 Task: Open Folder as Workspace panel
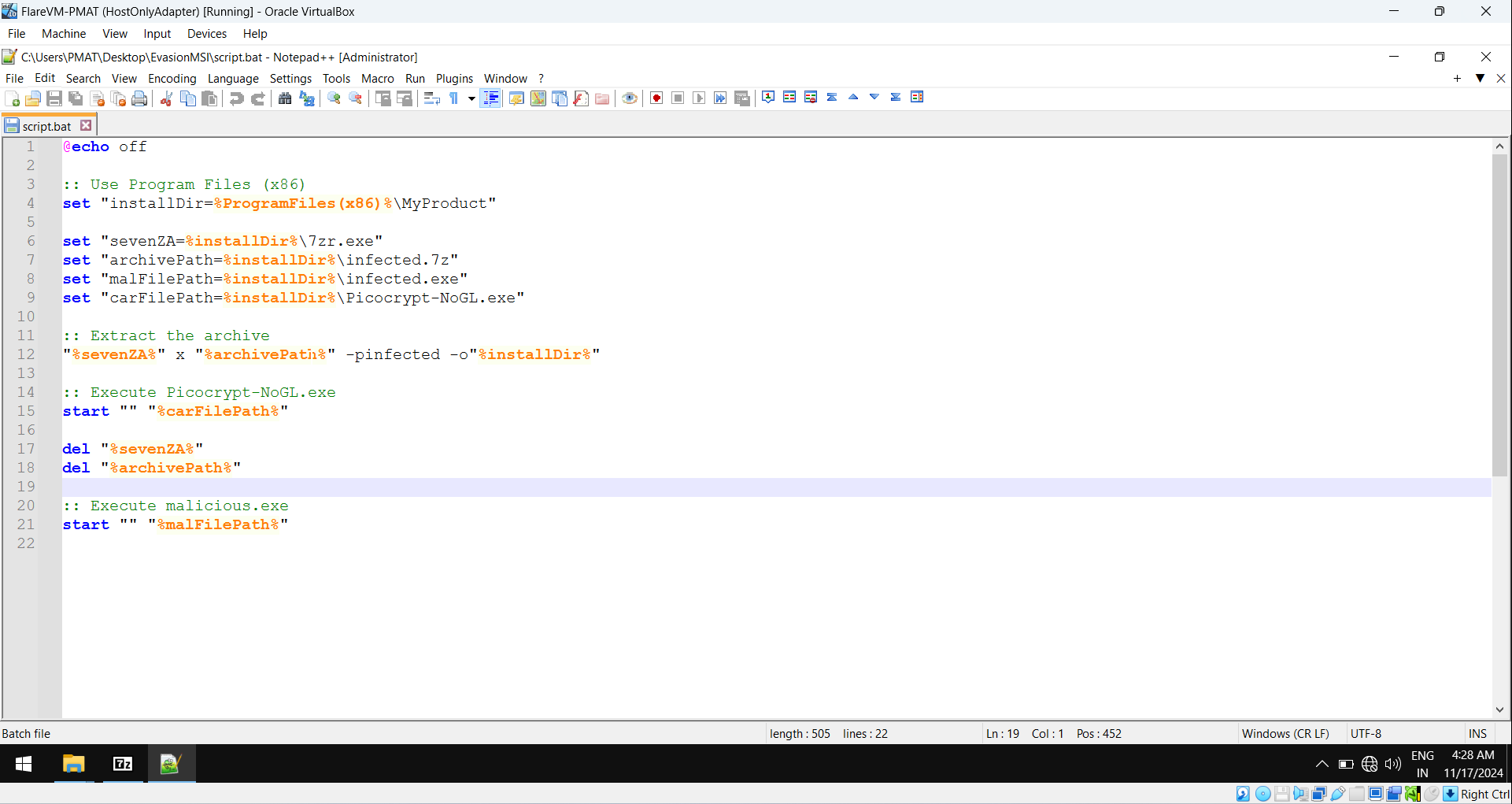click(602, 98)
